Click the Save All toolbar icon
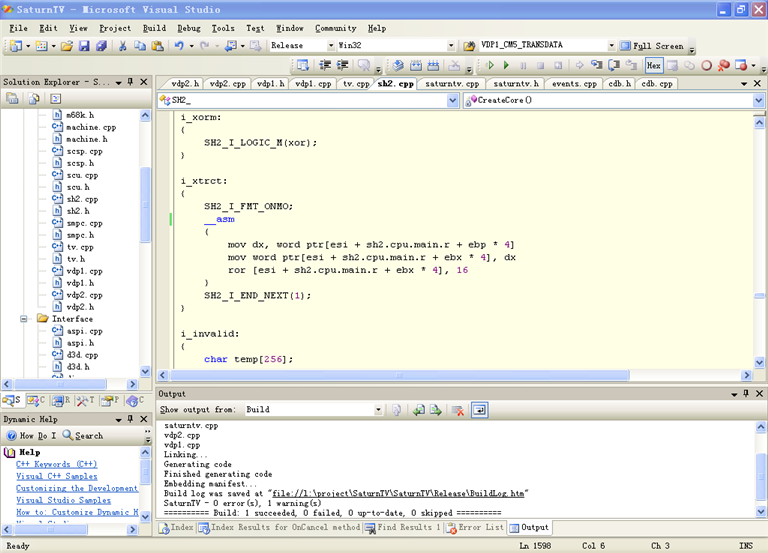Viewport: 768px width, 553px height. pyautogui.click(x=101, y=46)
